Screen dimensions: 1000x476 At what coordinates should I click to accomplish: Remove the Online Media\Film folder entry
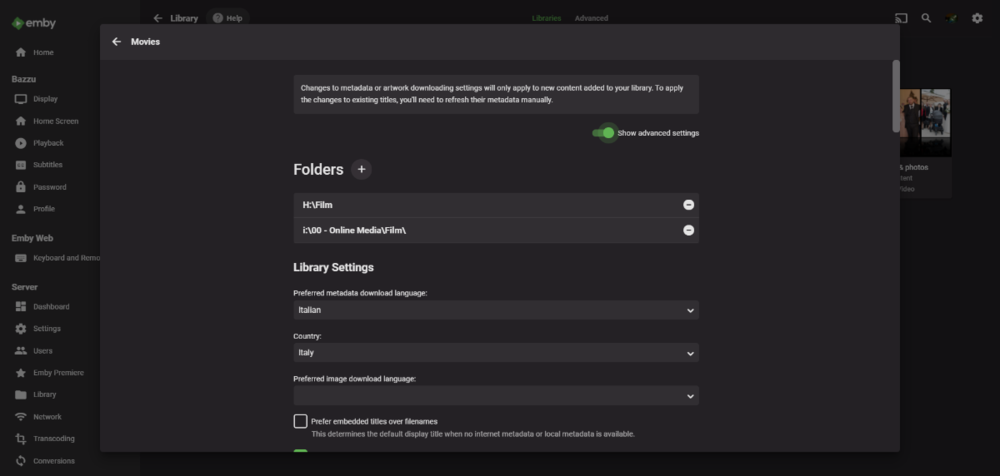688,230
